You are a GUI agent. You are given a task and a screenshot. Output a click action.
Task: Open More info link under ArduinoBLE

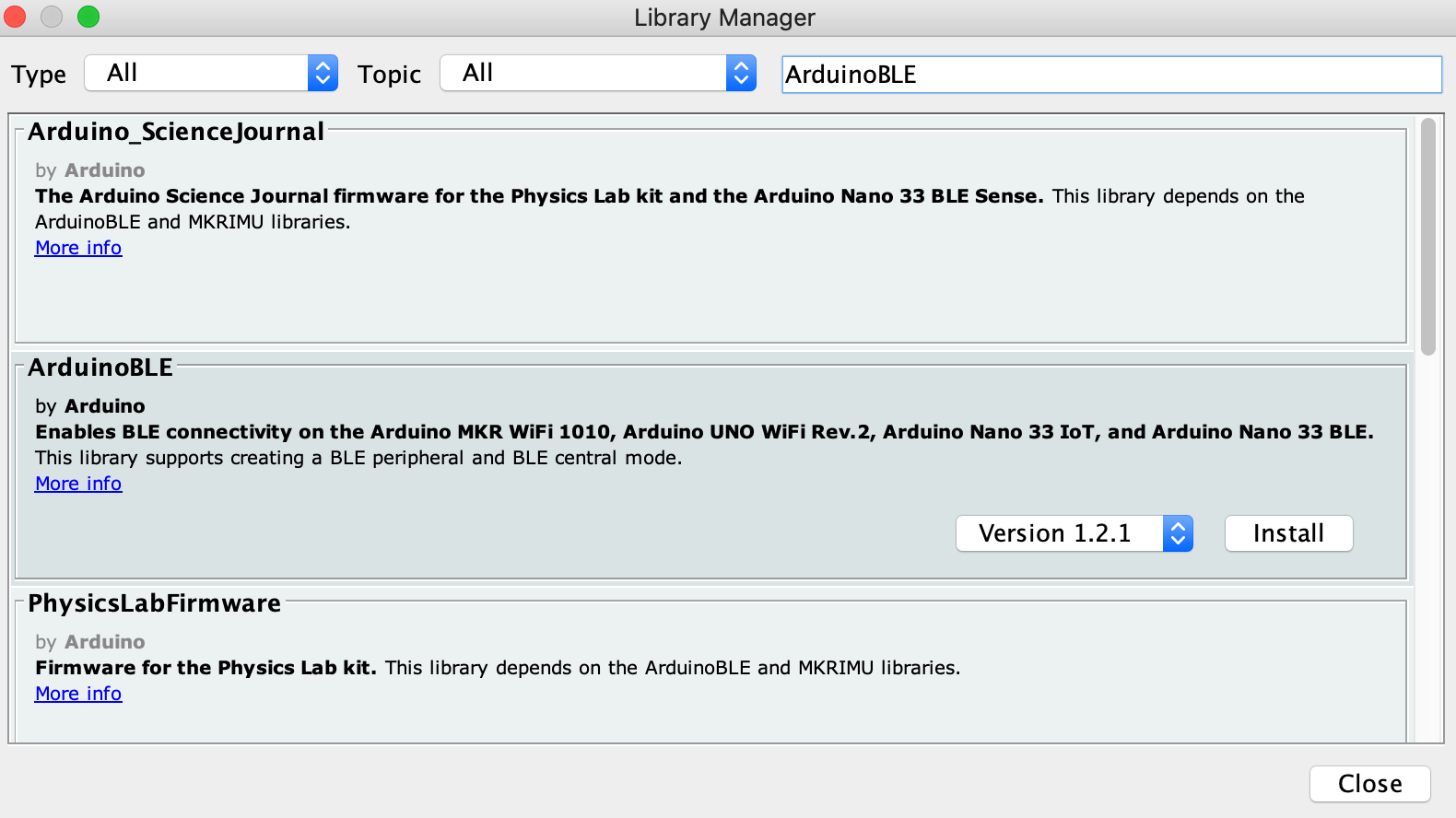tap(78, 484)
